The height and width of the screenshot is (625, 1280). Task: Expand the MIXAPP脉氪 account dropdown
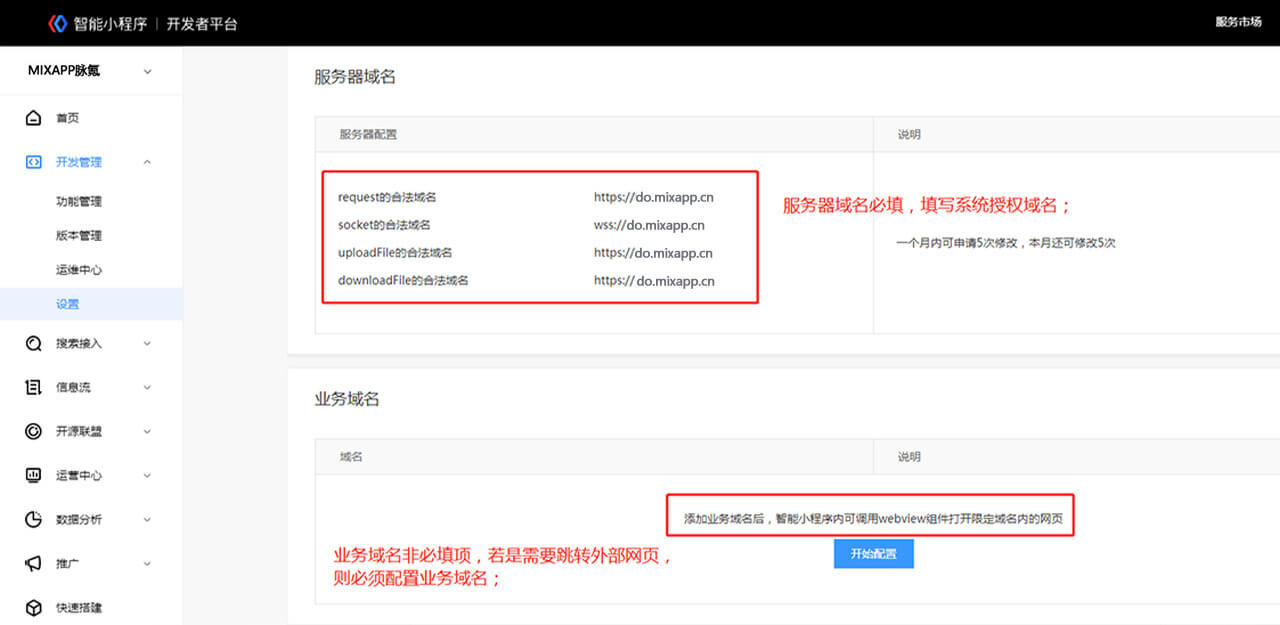(148, 71)
